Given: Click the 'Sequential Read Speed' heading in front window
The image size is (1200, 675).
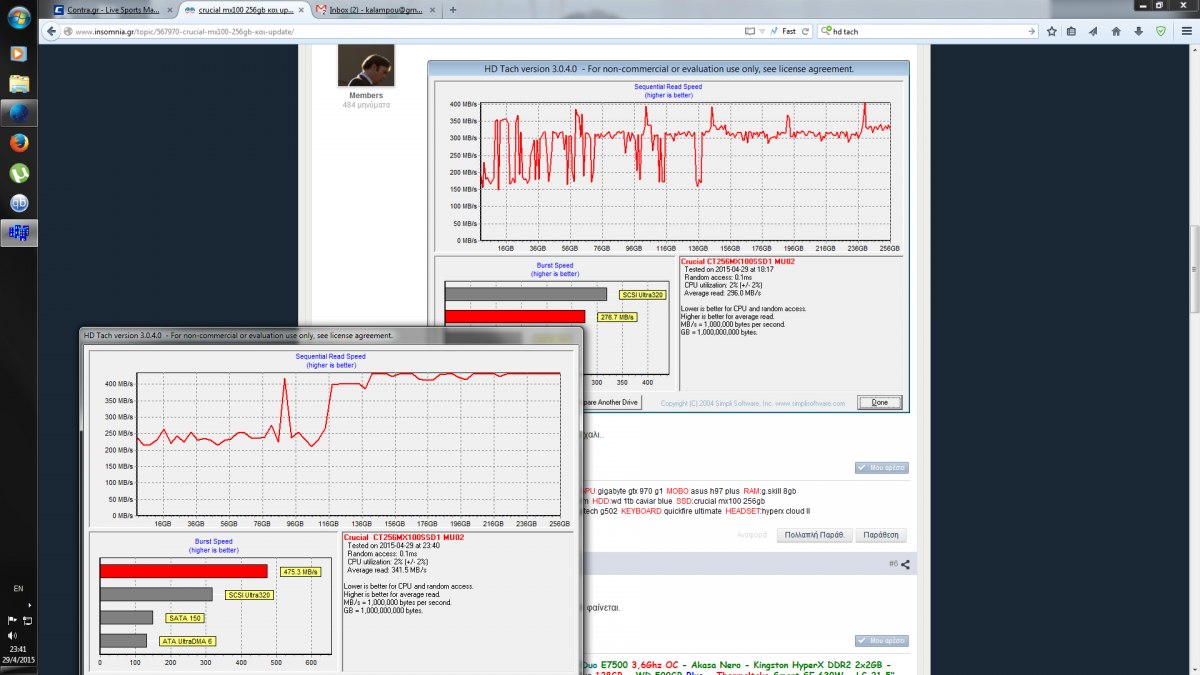Looking at the screenshot, I should click(330, 356).
